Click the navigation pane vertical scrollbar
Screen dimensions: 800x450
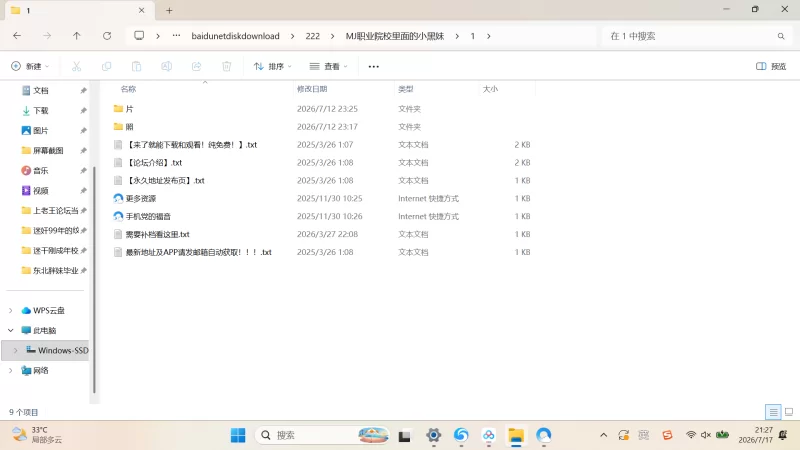pos(94,280)
